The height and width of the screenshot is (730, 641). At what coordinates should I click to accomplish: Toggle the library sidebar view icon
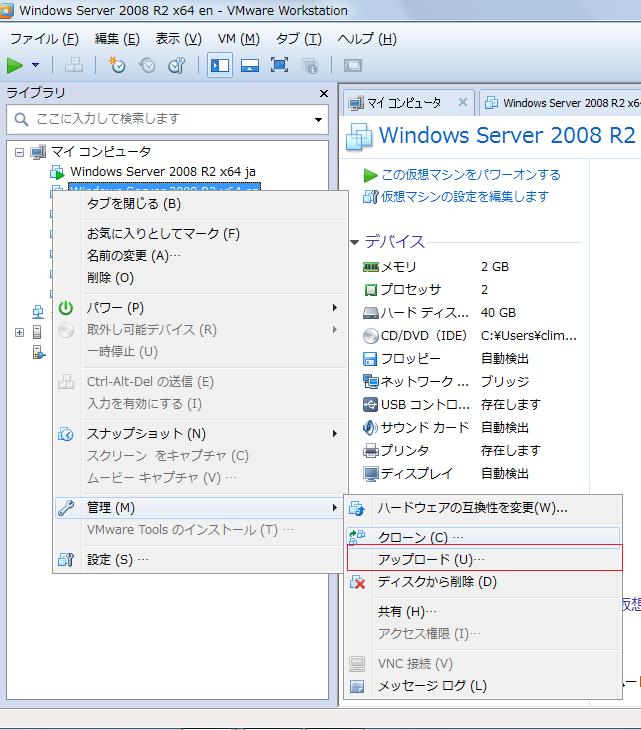220,65
